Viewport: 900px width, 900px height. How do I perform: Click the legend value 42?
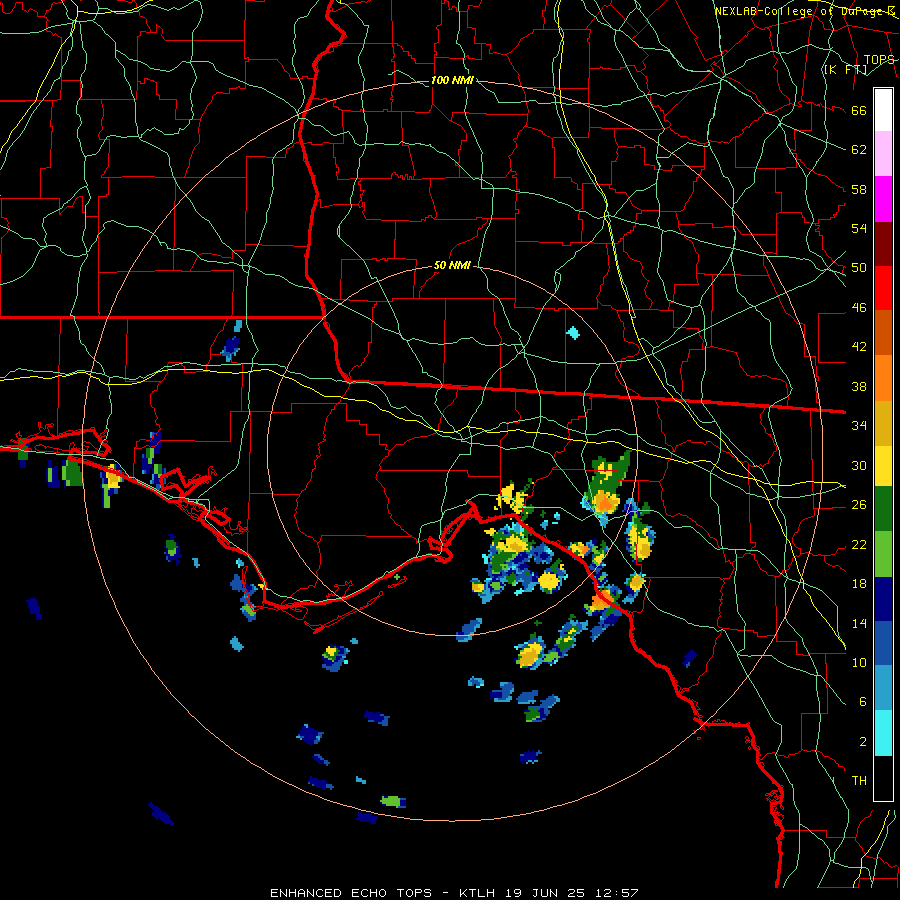pos(859,346)
